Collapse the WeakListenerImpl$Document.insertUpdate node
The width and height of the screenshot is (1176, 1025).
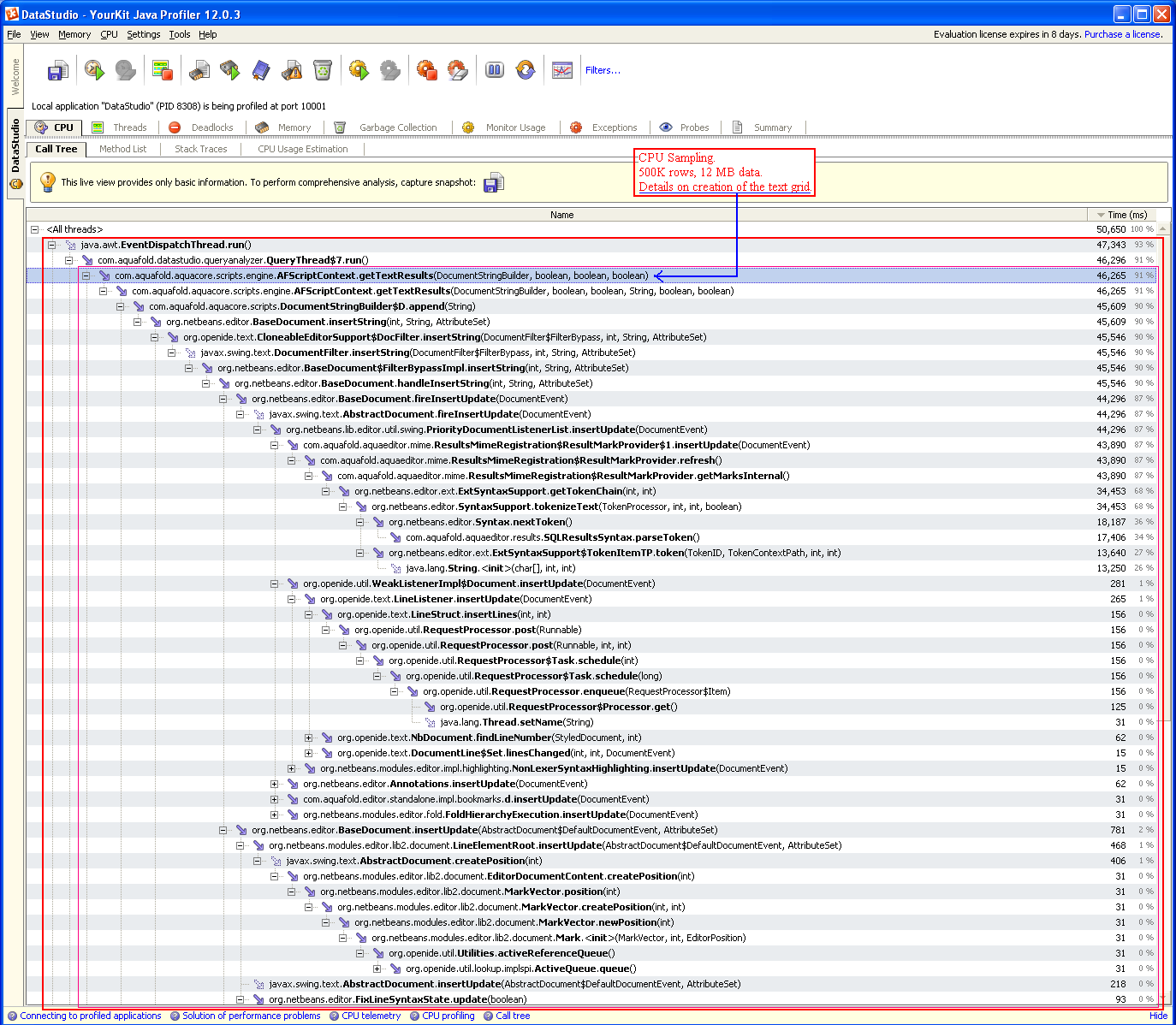pos(274,584)
